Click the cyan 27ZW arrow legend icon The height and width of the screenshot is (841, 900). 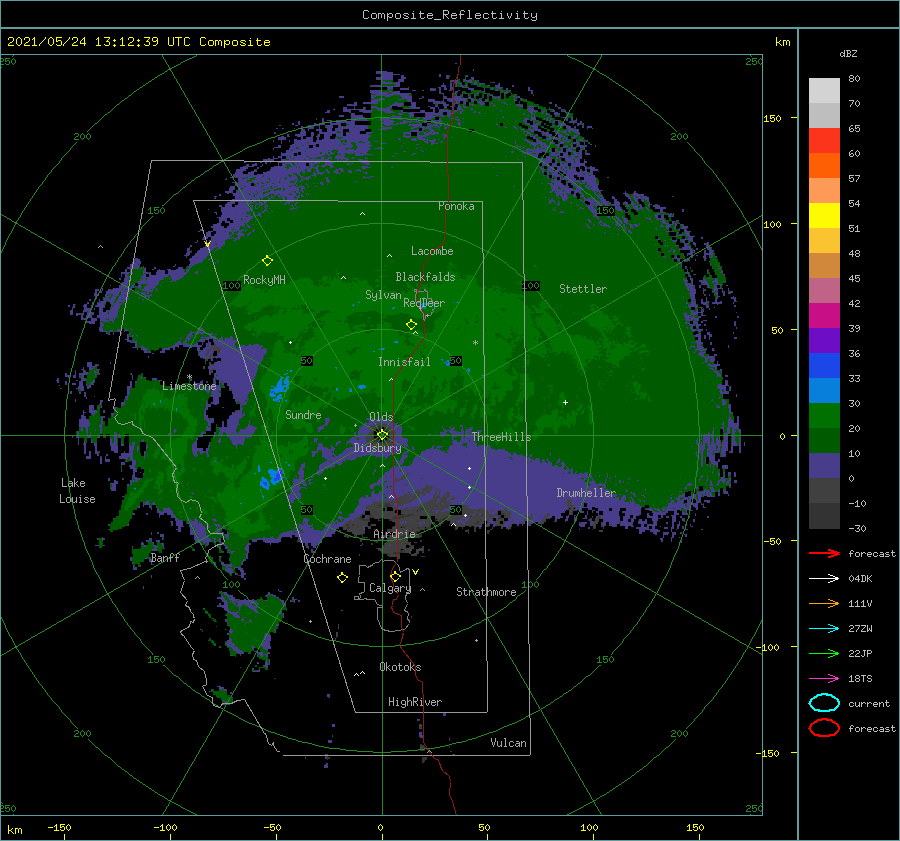[824, 629]
